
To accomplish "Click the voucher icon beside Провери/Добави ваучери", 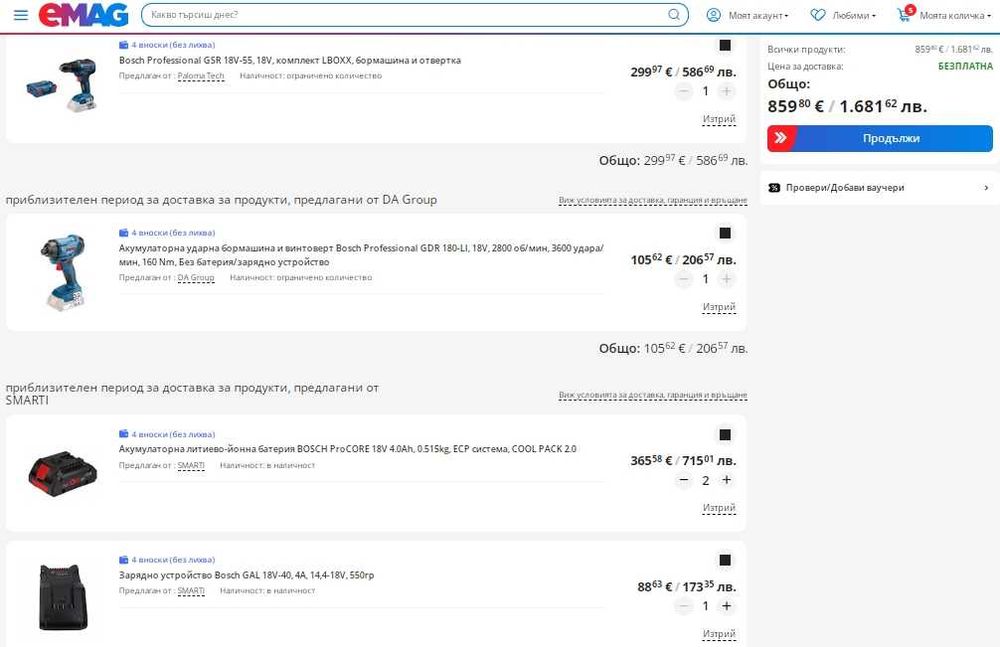I will pyautogui.click(x=774, y=188).
